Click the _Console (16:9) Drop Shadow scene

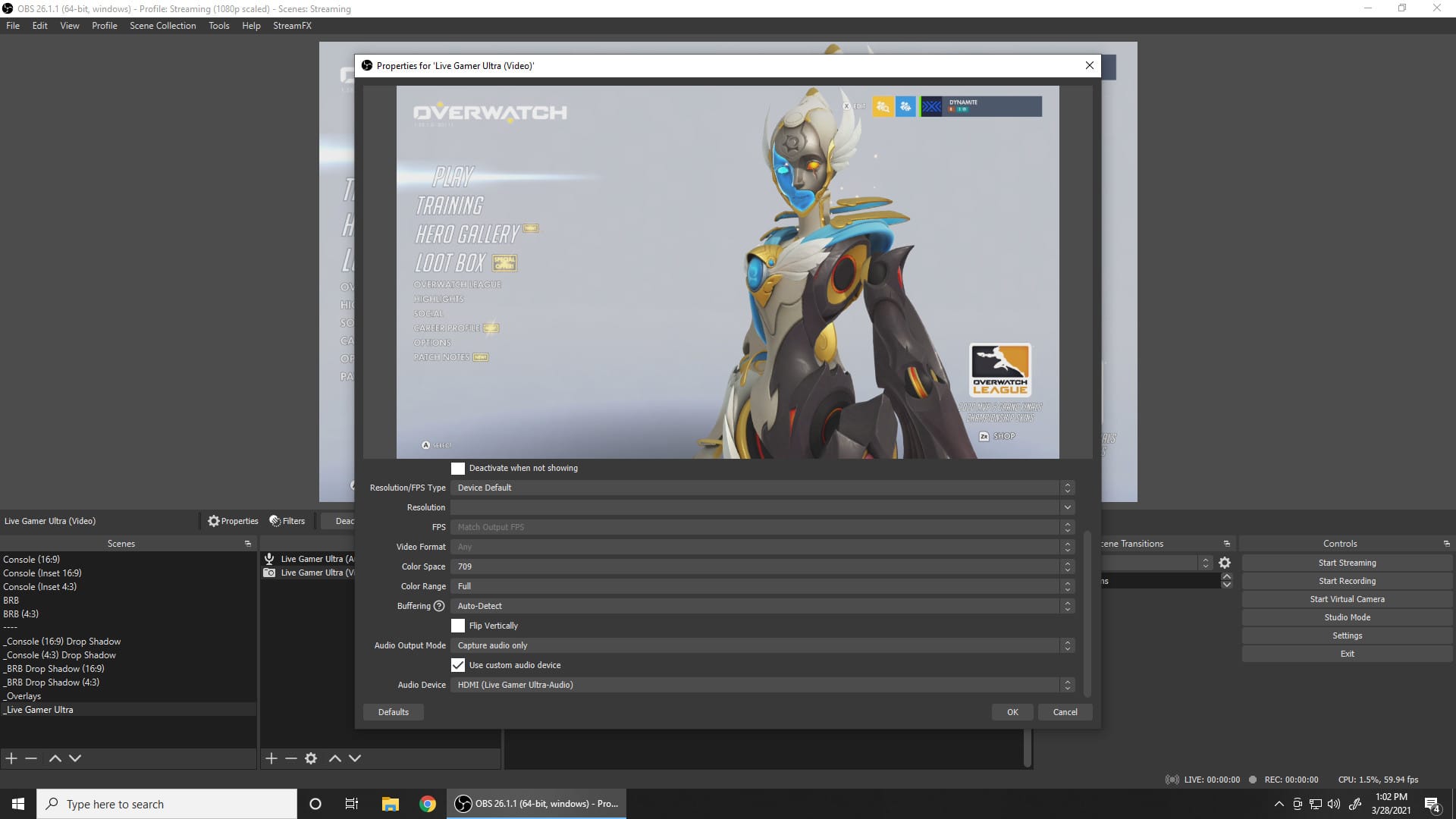click(62, 640)
